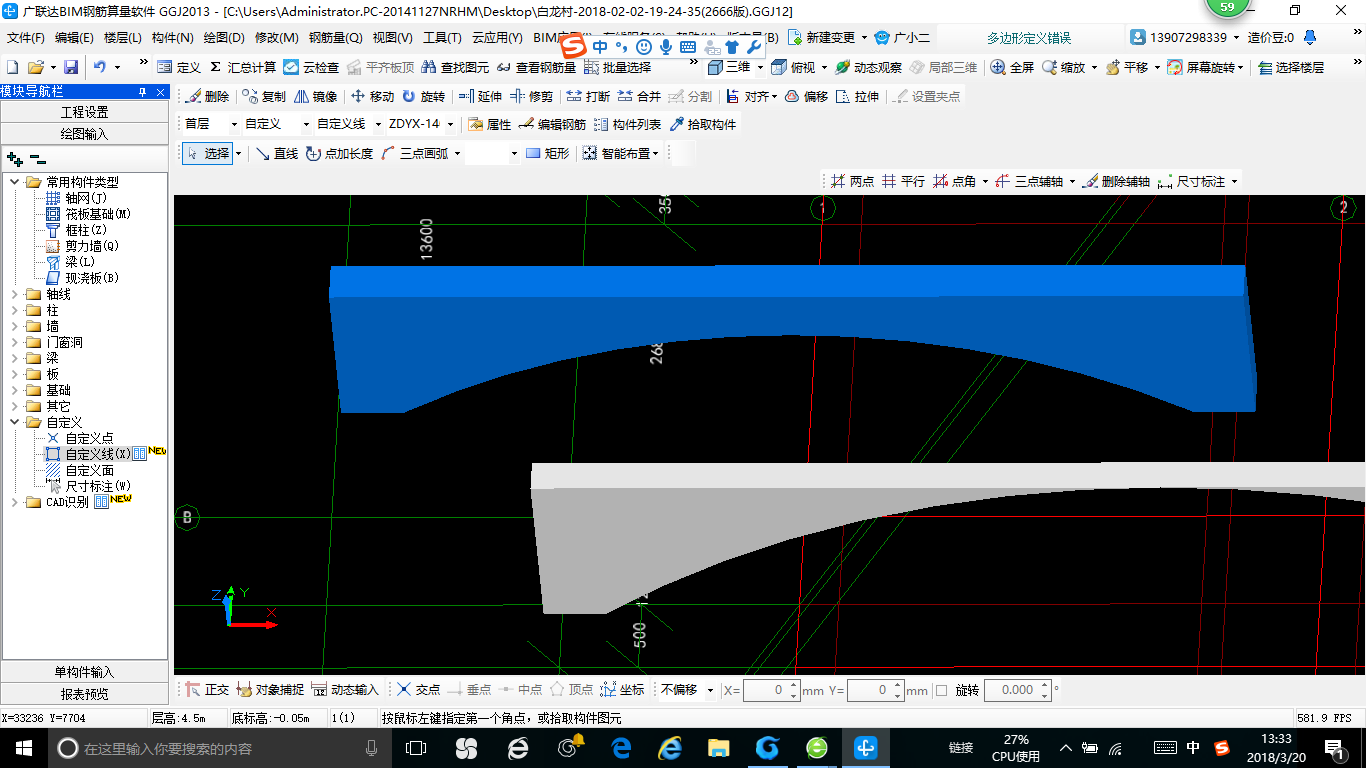1366x768 pixels.
Task: Collapse the 常用构件类型 folder
Action: tap(15, 182)
